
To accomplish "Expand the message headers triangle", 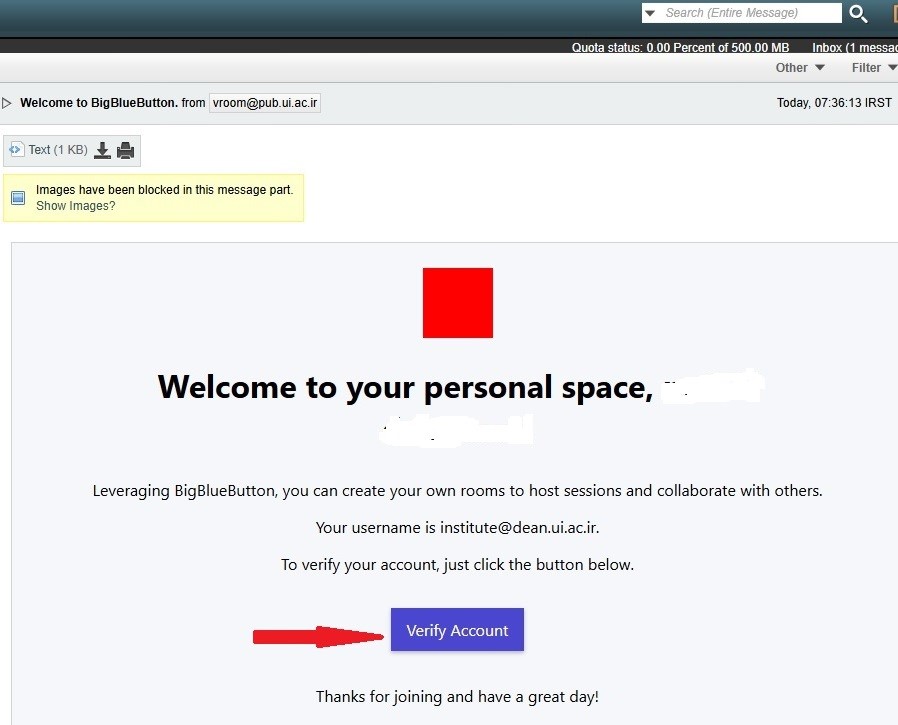I will click(7, 103).
